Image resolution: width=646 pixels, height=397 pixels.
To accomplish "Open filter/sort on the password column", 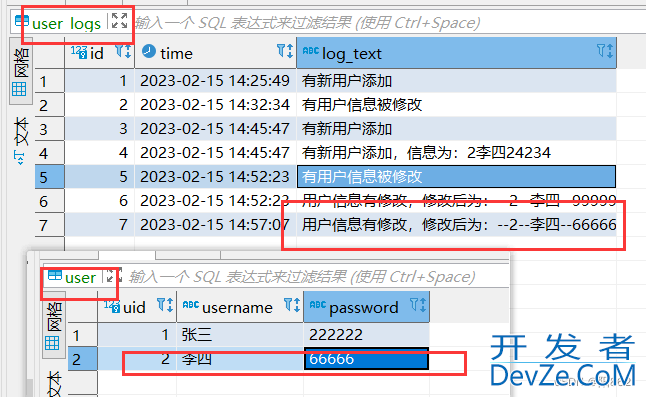I will click(x=418, y=306).
